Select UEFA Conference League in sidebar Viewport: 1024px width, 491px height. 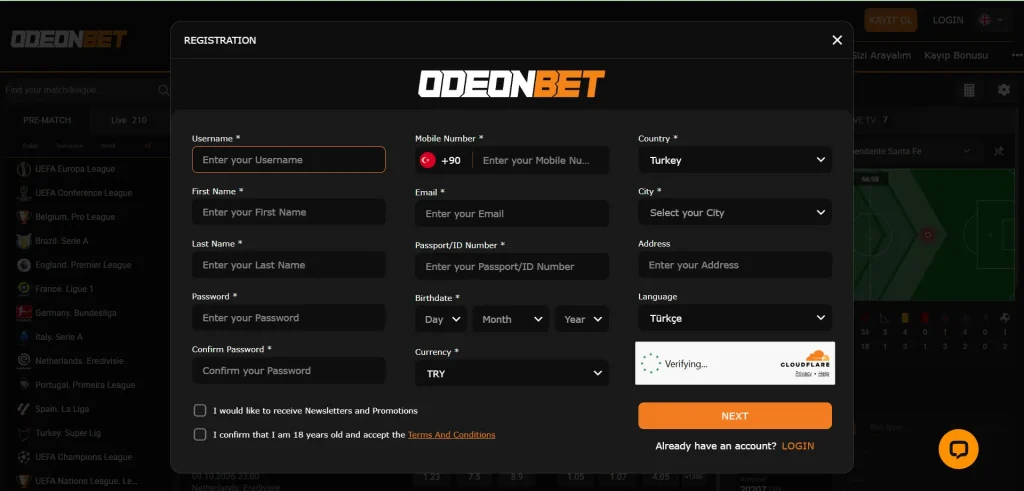click(x=85, y=193)
